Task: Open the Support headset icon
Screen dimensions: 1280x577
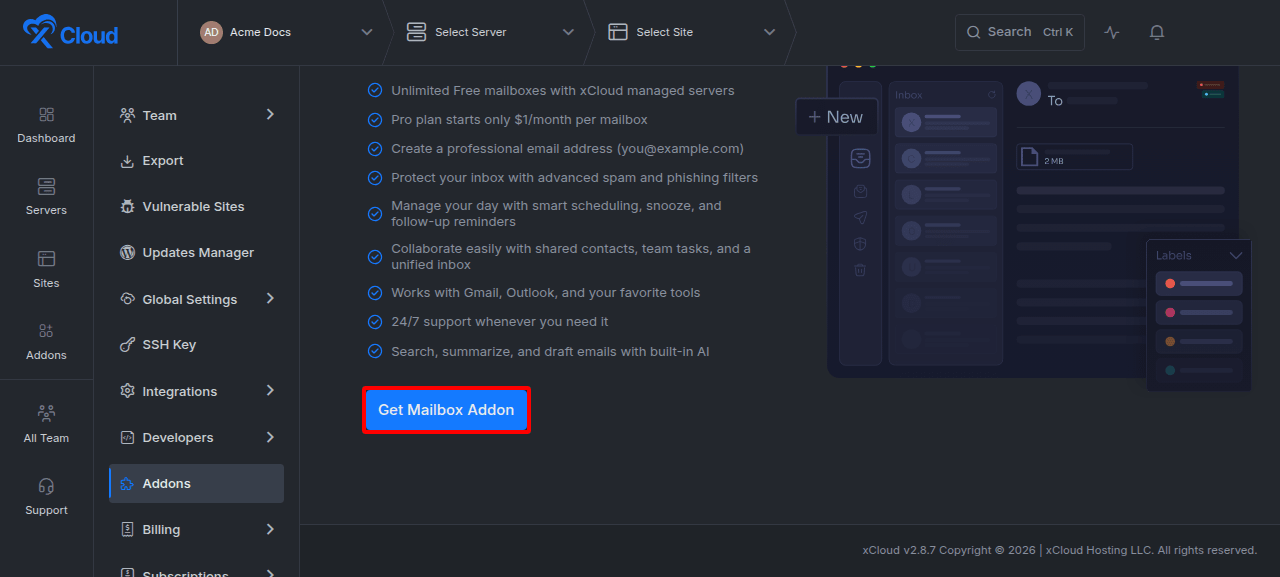Action: (46, 486)
